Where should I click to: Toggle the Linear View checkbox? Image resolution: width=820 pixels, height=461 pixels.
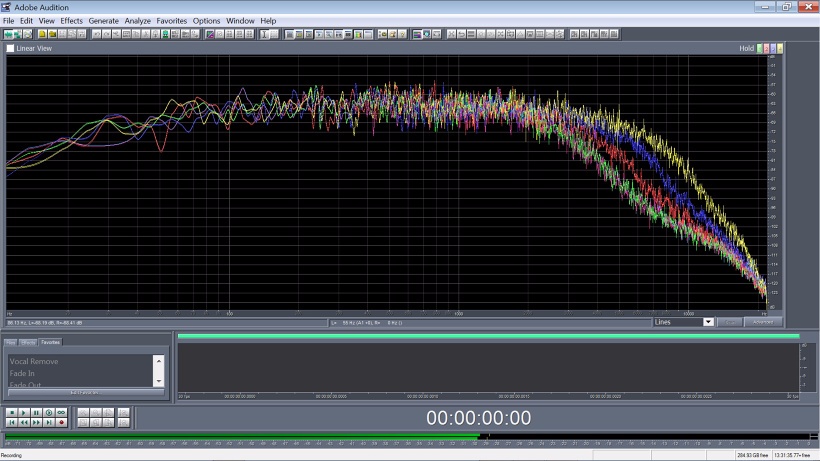10,48
